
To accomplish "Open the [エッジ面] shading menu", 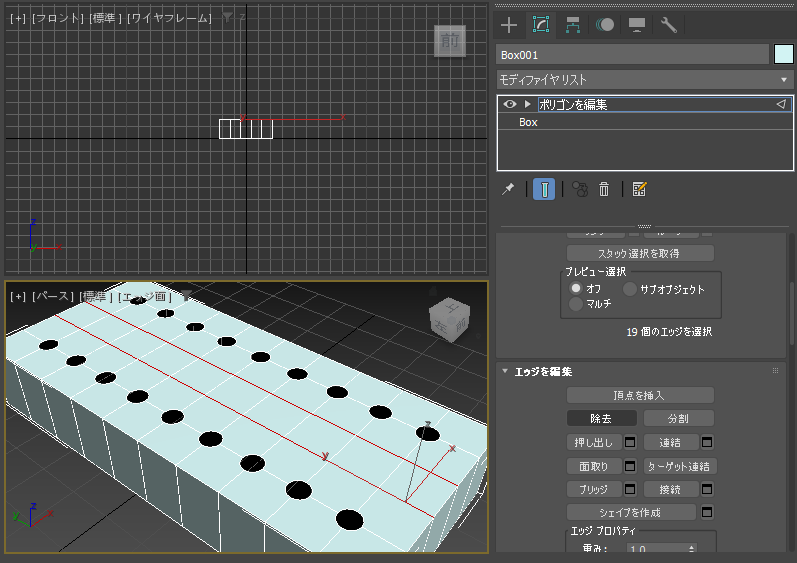I will pos(145,296).
